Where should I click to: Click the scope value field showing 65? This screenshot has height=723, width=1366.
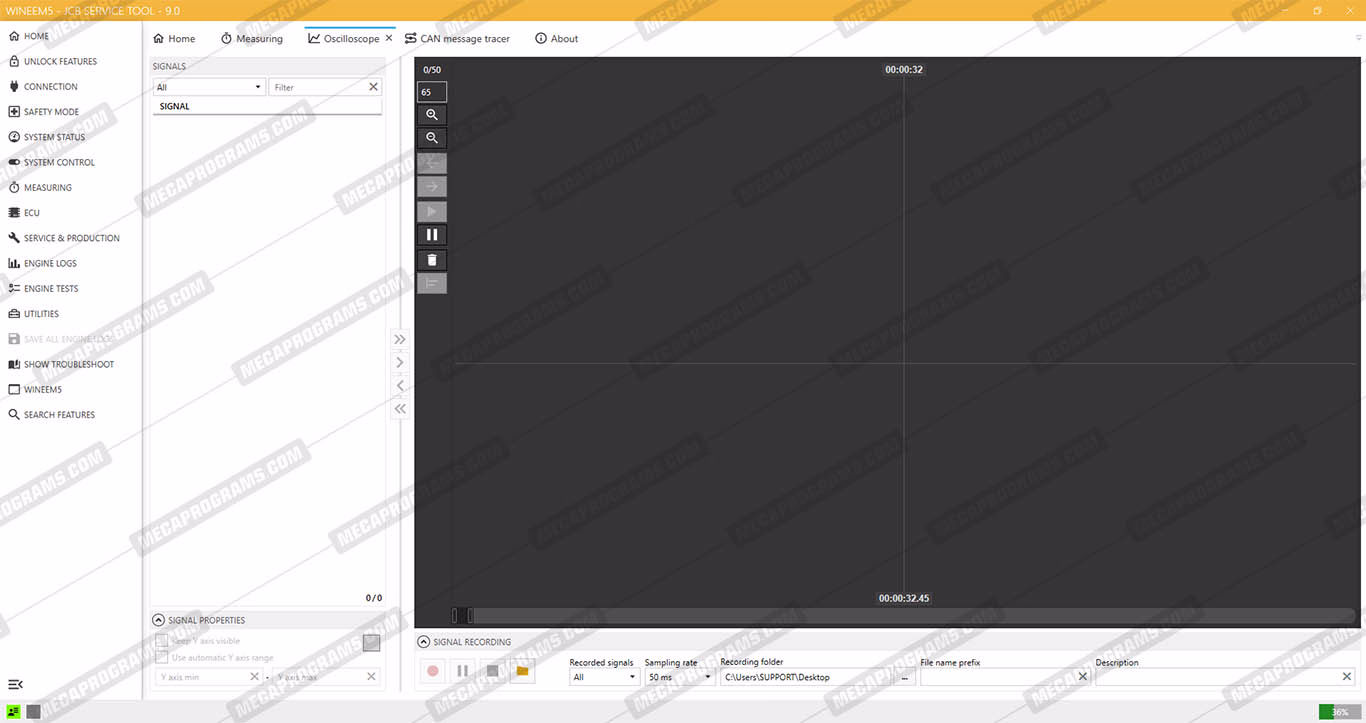(x=432, y=92)
